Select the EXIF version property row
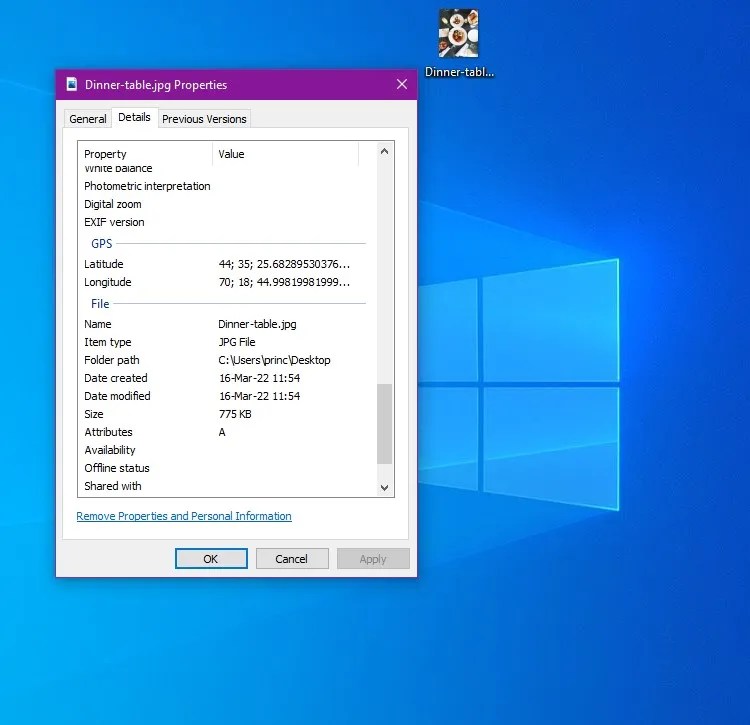 coord(225,222)
